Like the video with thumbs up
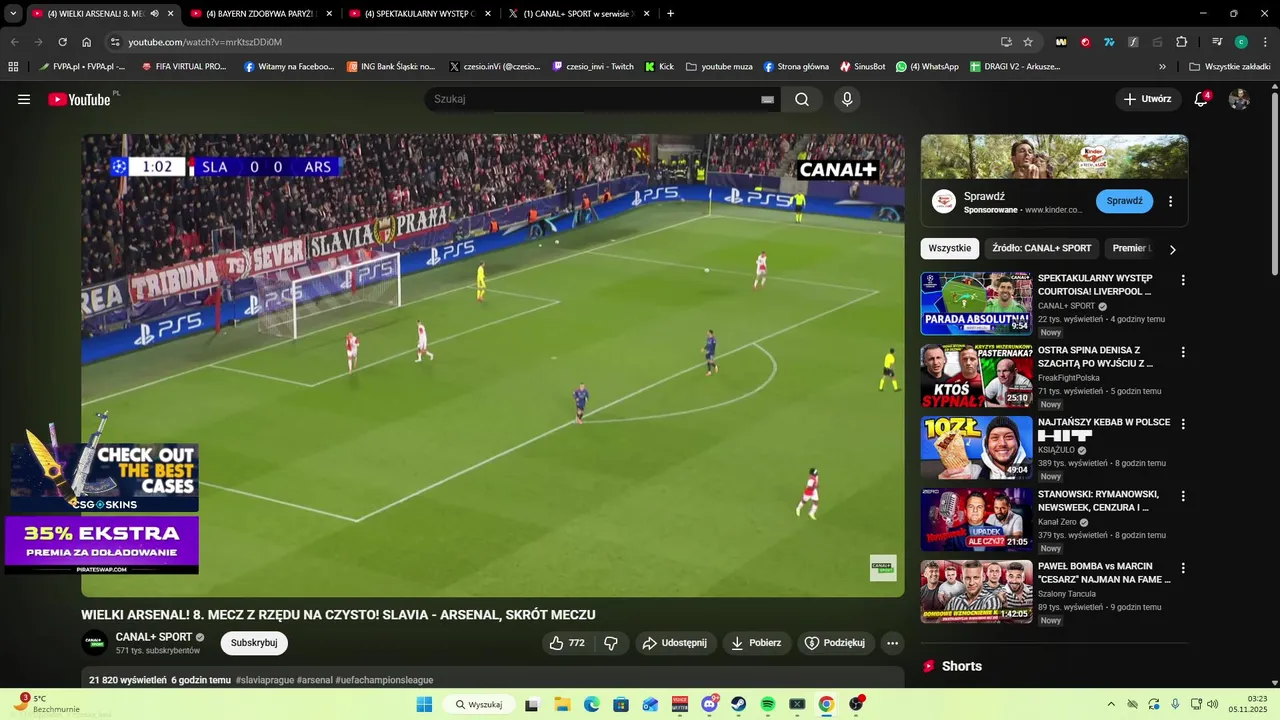This screenshot has height=720, width=1280. pyautogui.click(x=567, y=643)
